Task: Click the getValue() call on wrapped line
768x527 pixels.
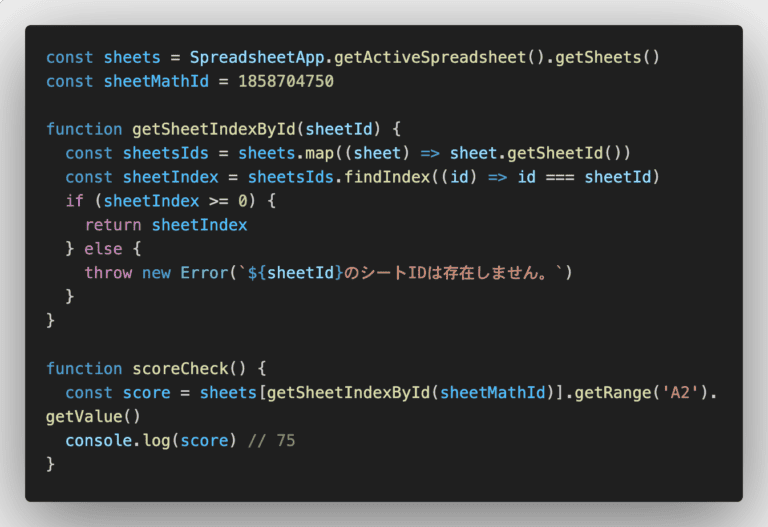Action: click(93, 417)
